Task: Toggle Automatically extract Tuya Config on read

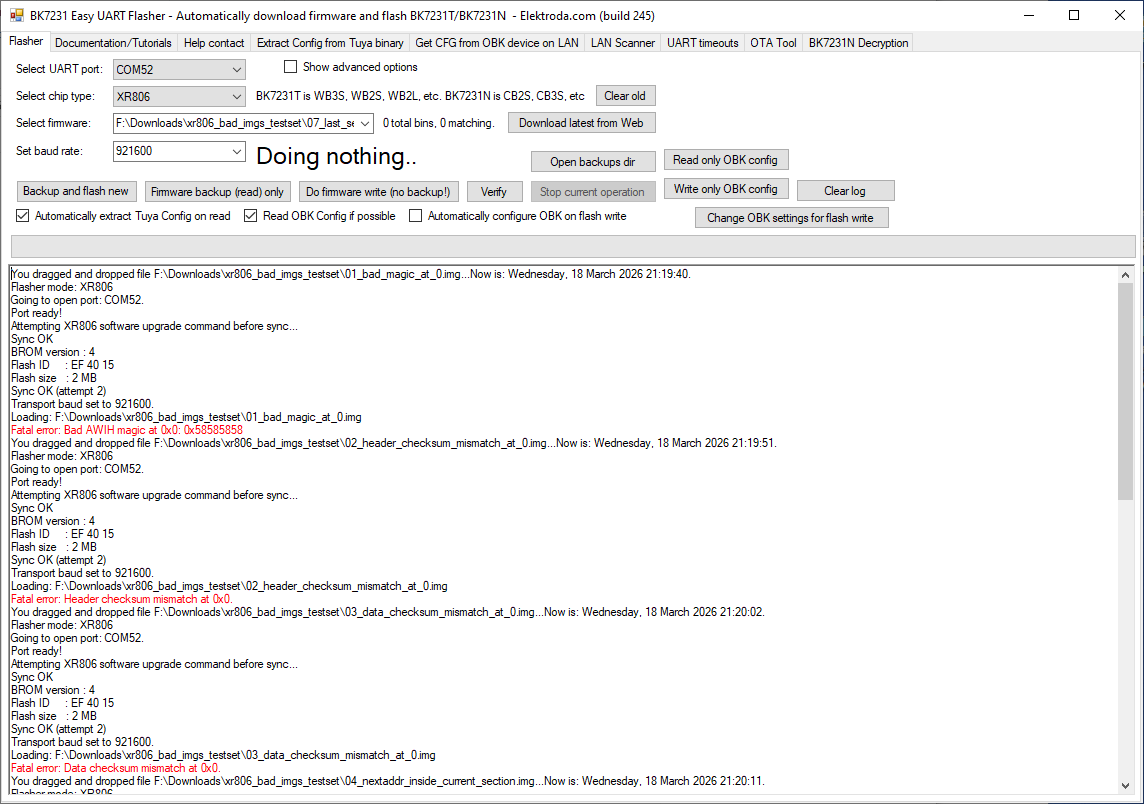Action: tap(23, 216)
